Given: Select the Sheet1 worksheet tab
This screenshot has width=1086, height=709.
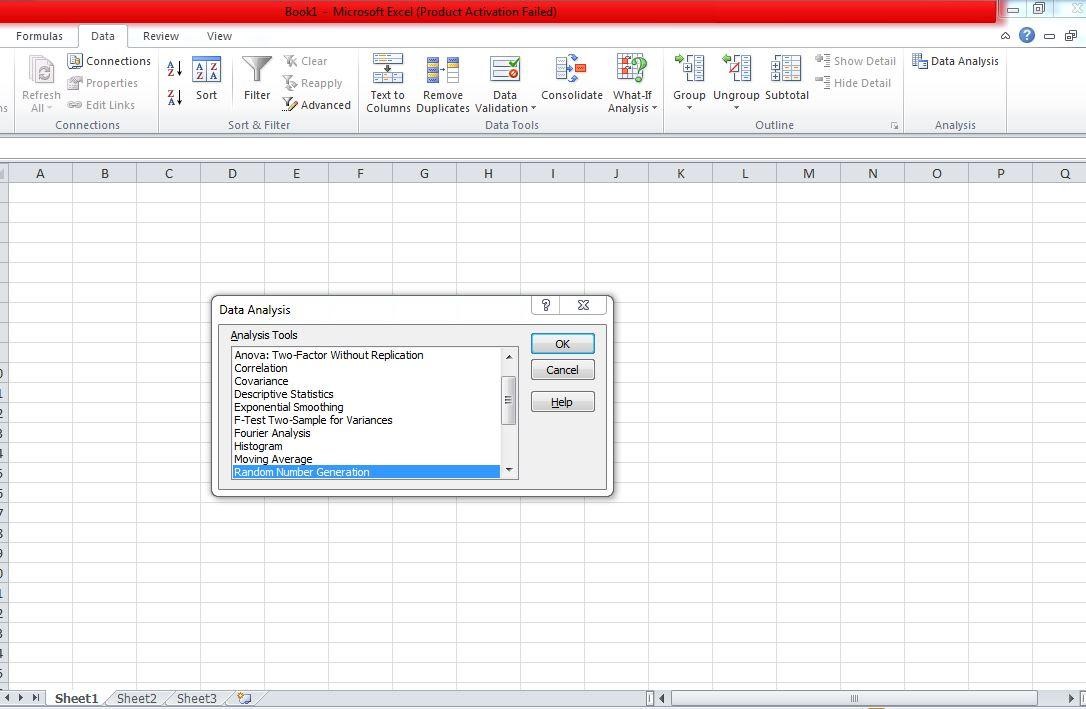Looking at the screenshot, I should 76,698.
